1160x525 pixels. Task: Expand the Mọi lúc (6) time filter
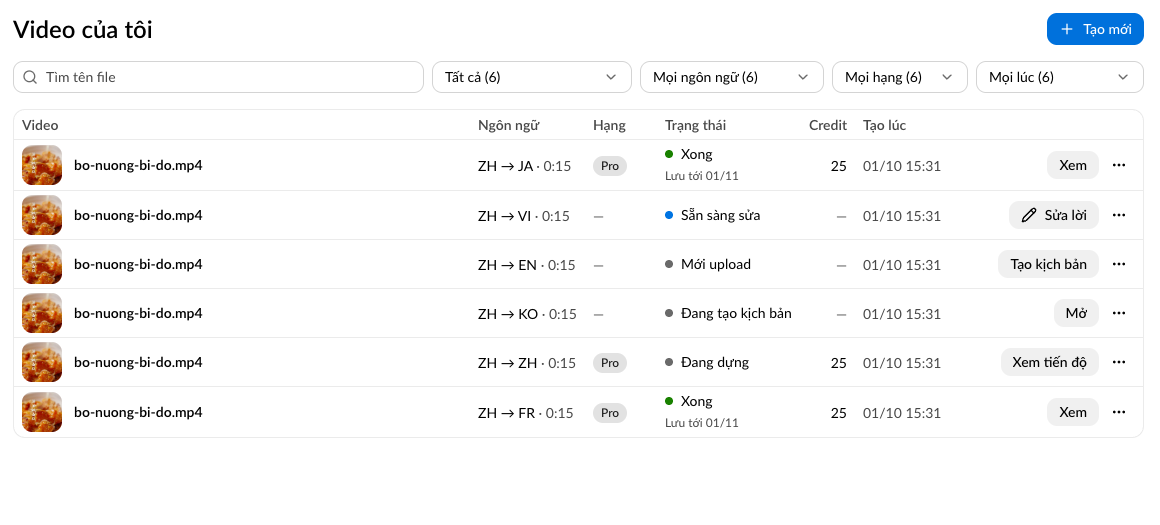[x=1059, y=77]
